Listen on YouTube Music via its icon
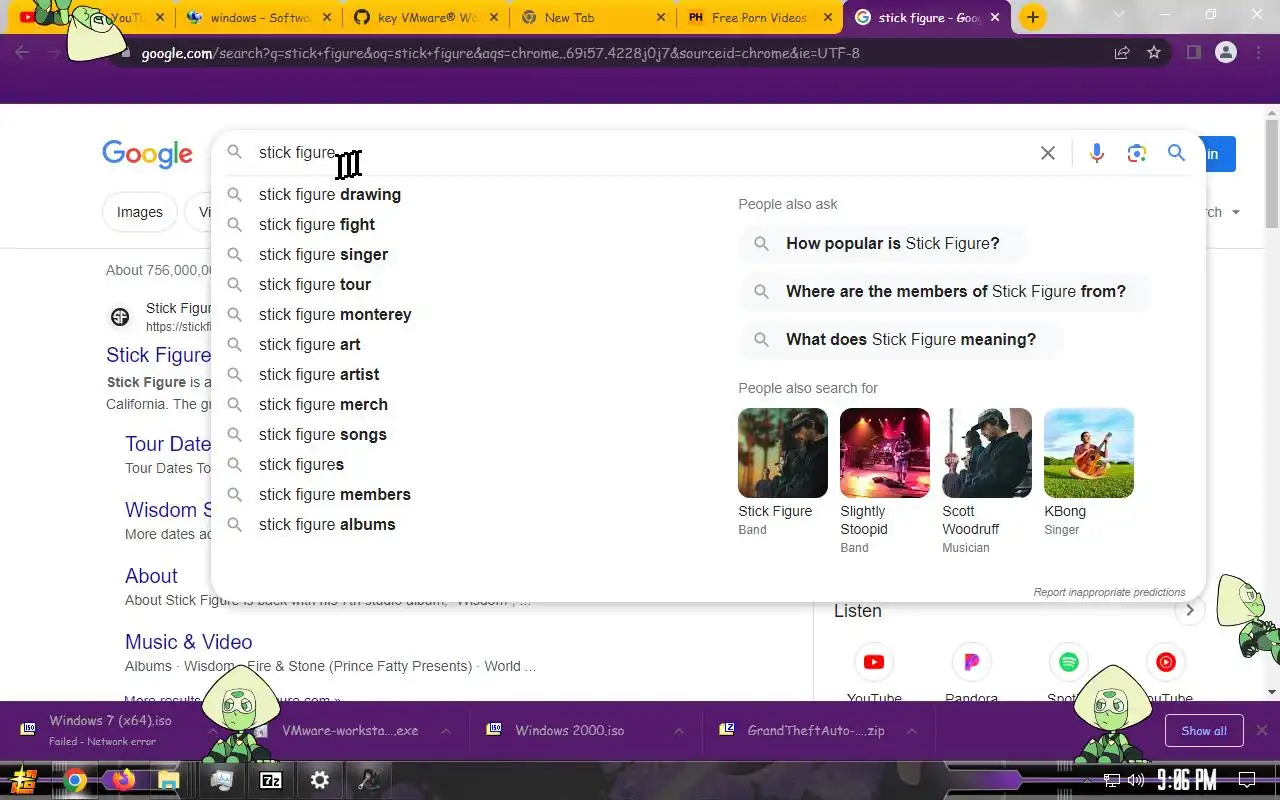The image size is (1280, 800). click(1165, 662)
